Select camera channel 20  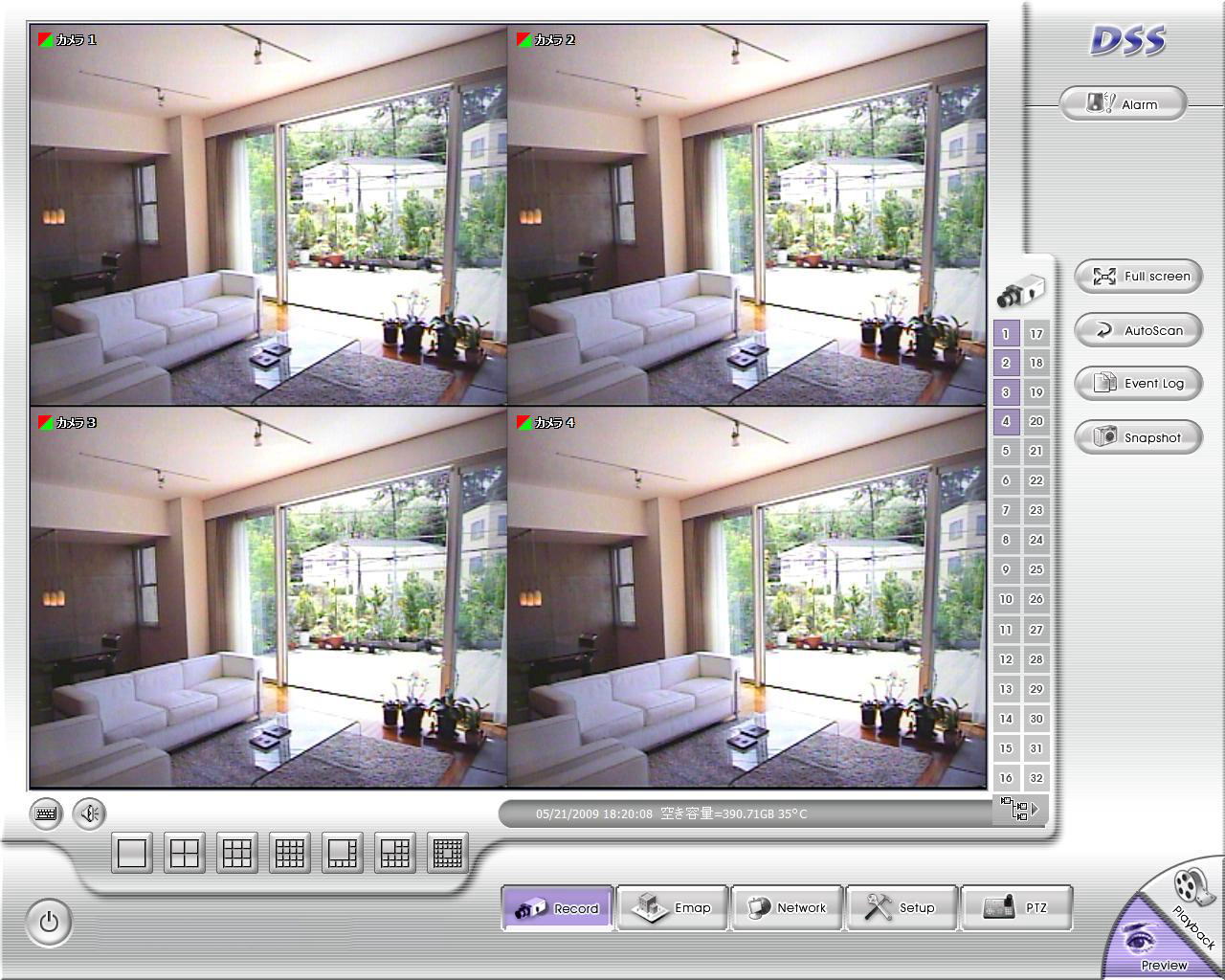[1036, 421]
